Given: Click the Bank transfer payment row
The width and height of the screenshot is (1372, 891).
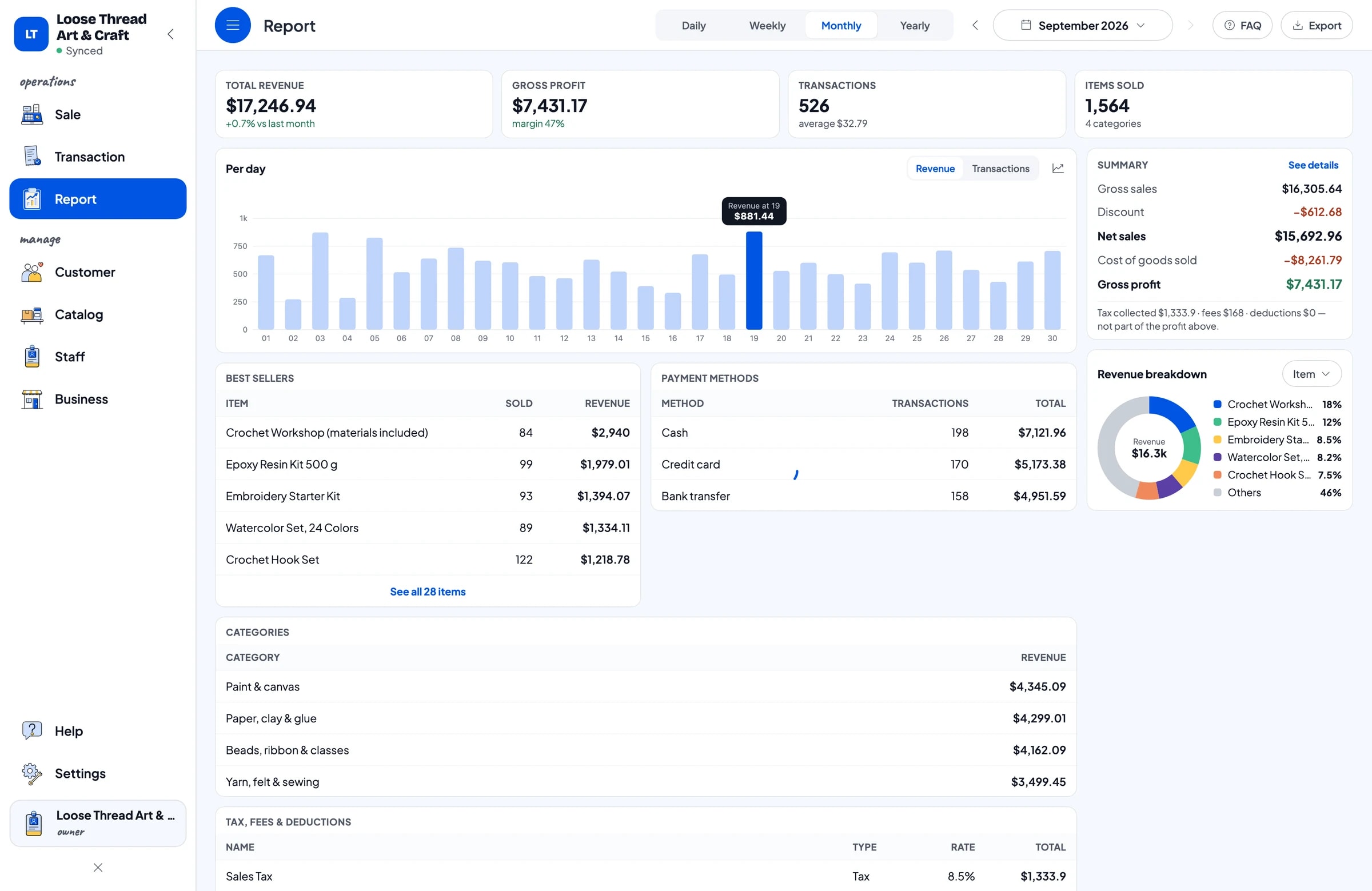Looking at the screenshot, I should [x=864, y=496].
